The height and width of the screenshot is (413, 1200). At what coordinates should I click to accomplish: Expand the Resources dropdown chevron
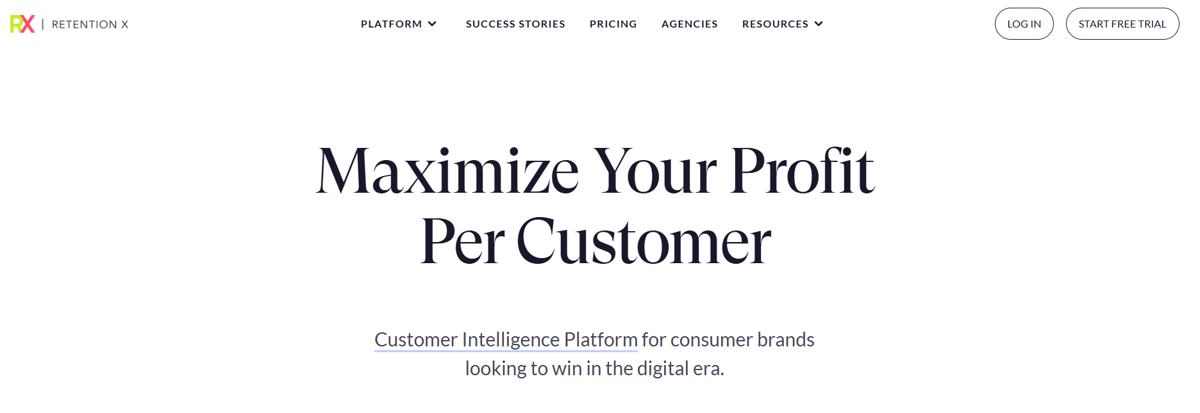(x=819, y=24)
